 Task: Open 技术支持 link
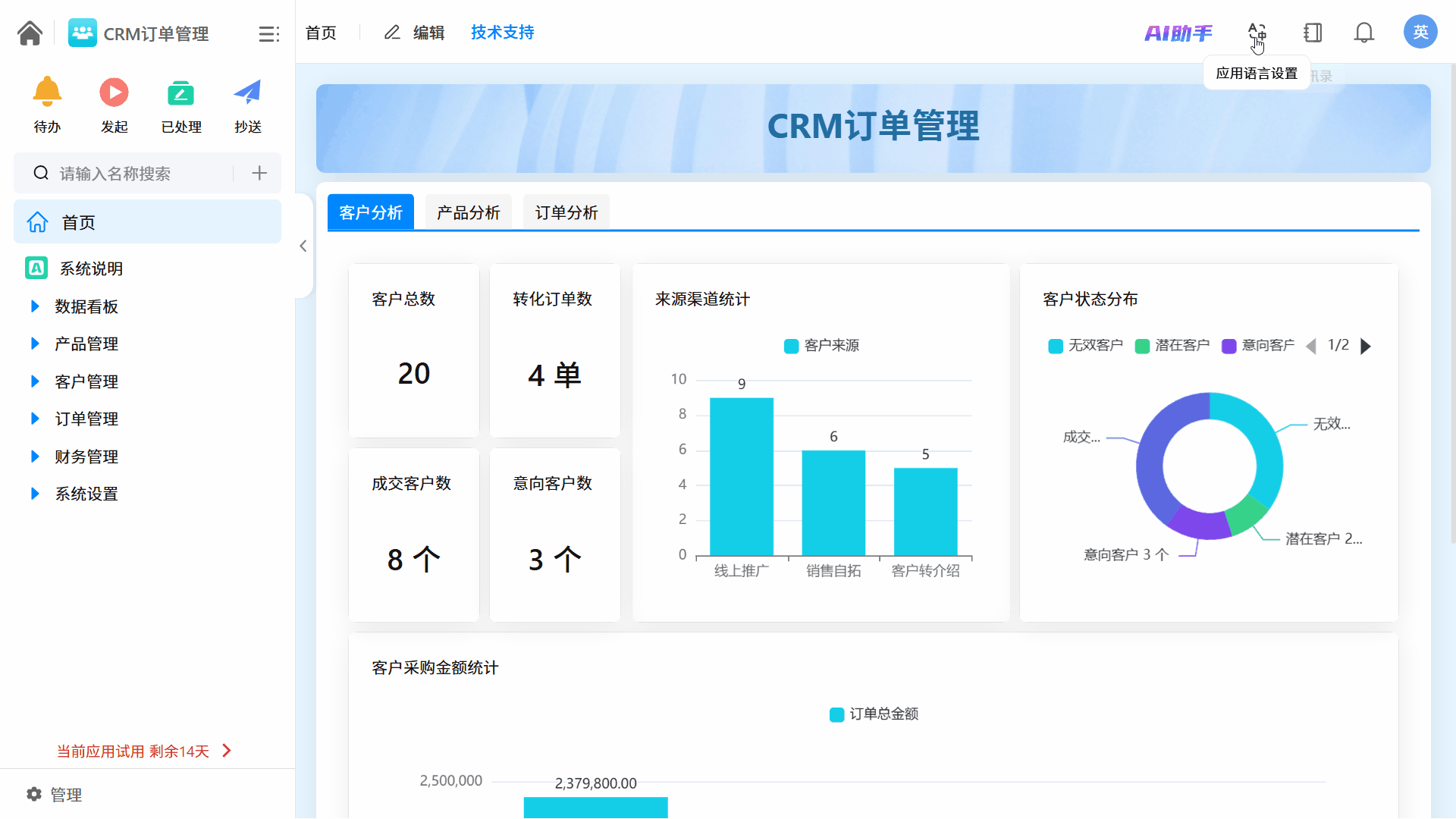(x=503, y=33)
